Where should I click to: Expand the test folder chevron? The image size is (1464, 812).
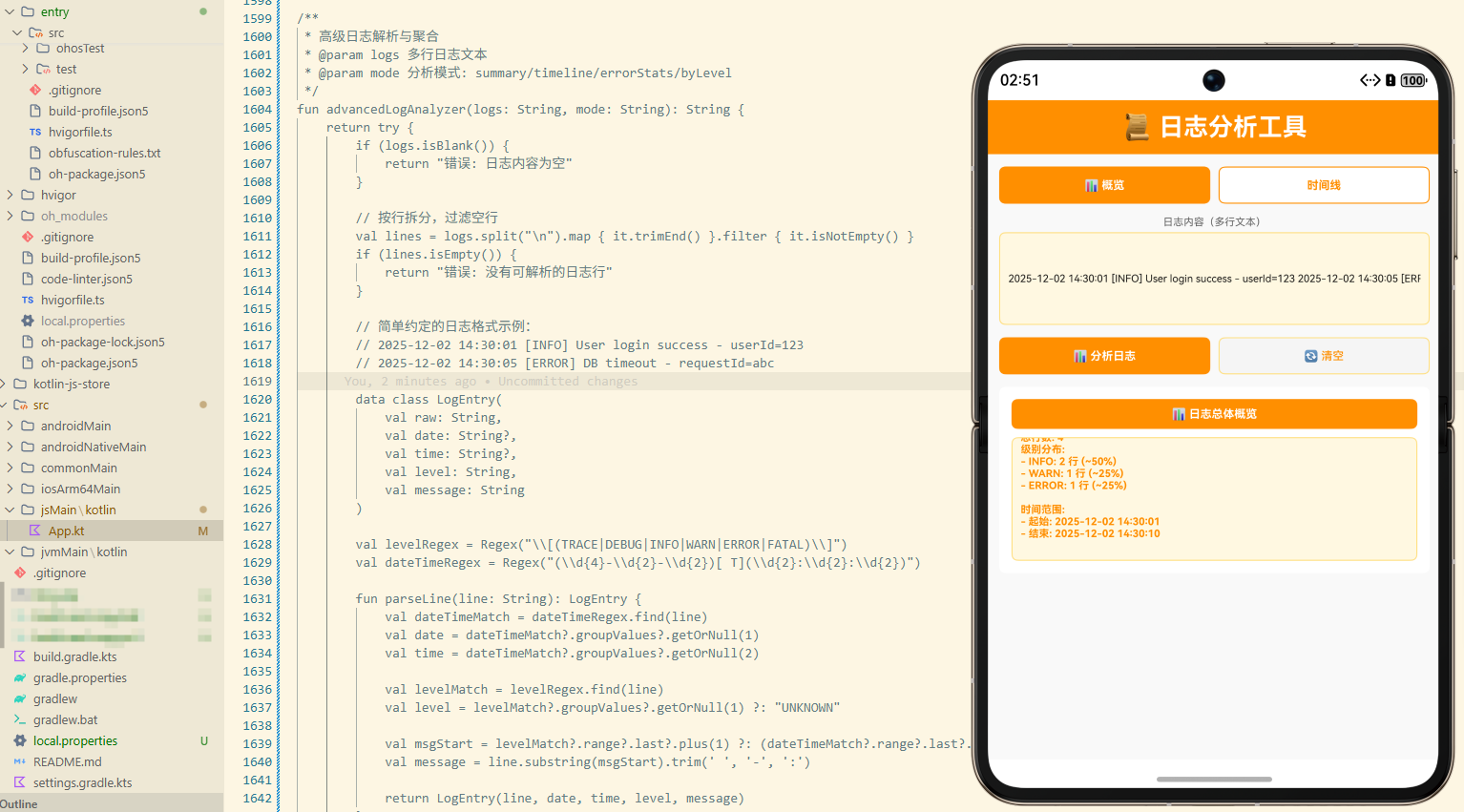click(x=26, y=69)
